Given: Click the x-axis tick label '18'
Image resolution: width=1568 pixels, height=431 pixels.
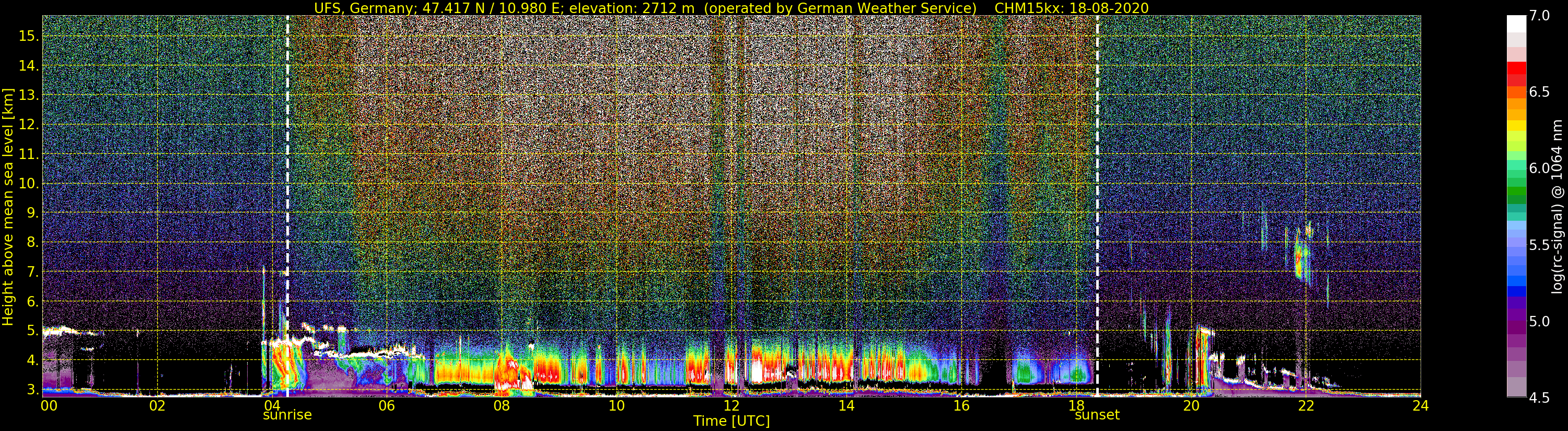Looking at the screenshot, I should [1076, 405].
